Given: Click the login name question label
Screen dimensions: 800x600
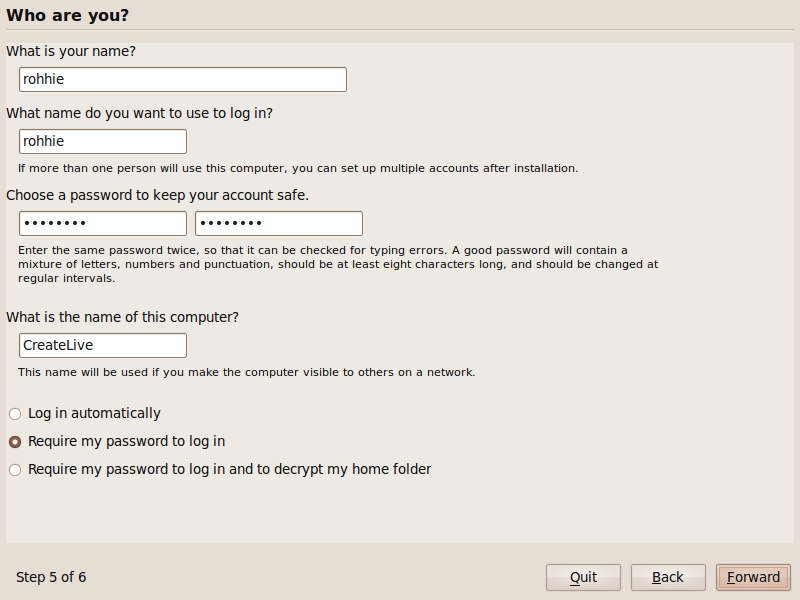Looking at the screenshot, I should pyautogui.click(x=139, y=113).
